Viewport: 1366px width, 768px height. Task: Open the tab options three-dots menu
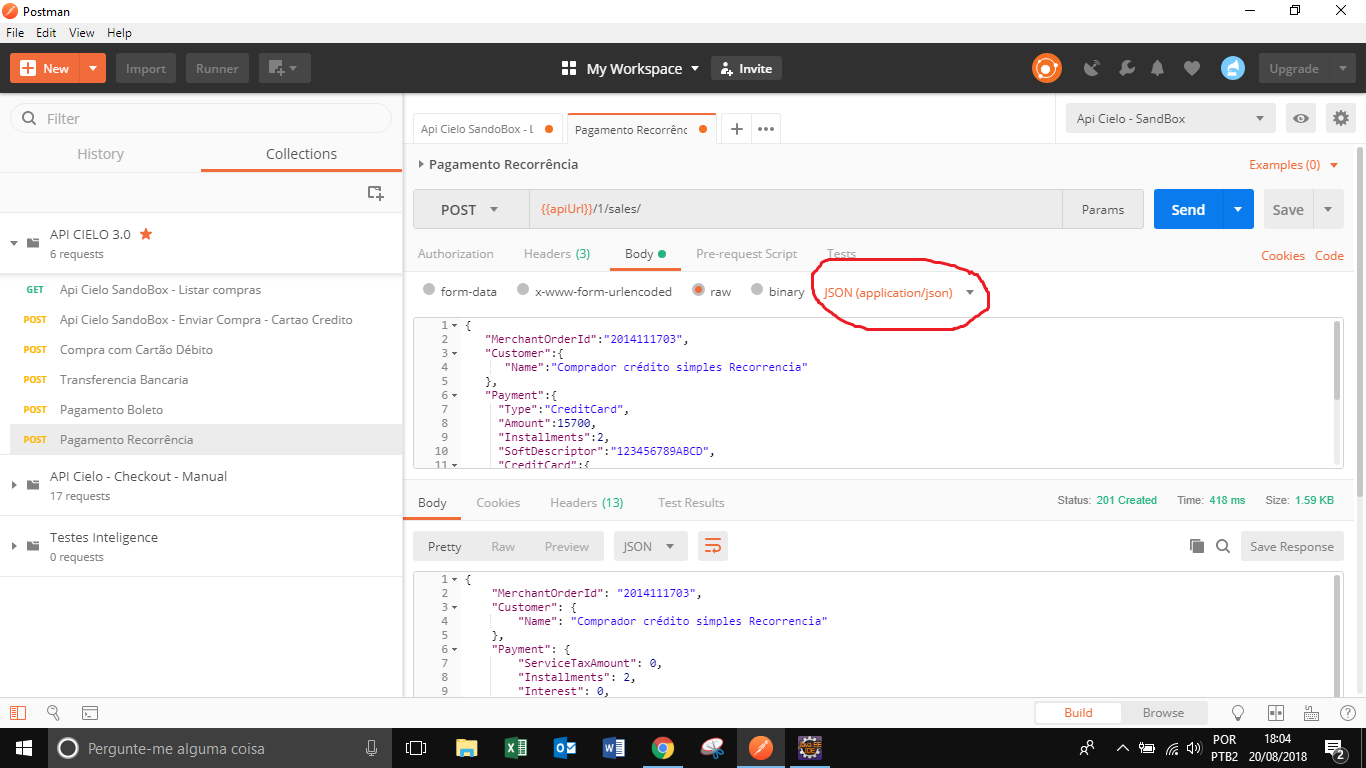point(766,129)
